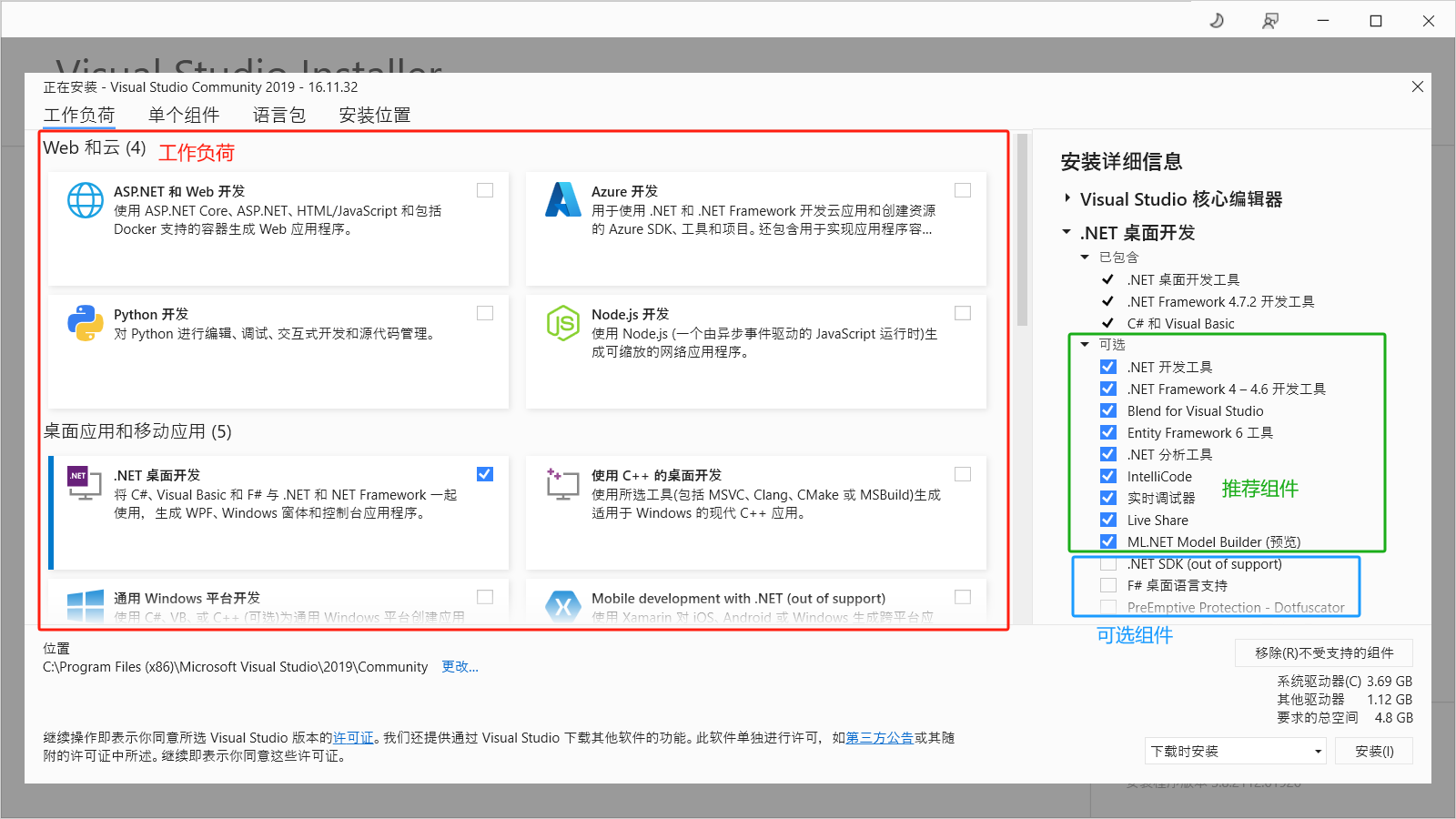Uncheck the .NET 开发工具 component
1456x819 pixels.
(x=1108, y=367)
